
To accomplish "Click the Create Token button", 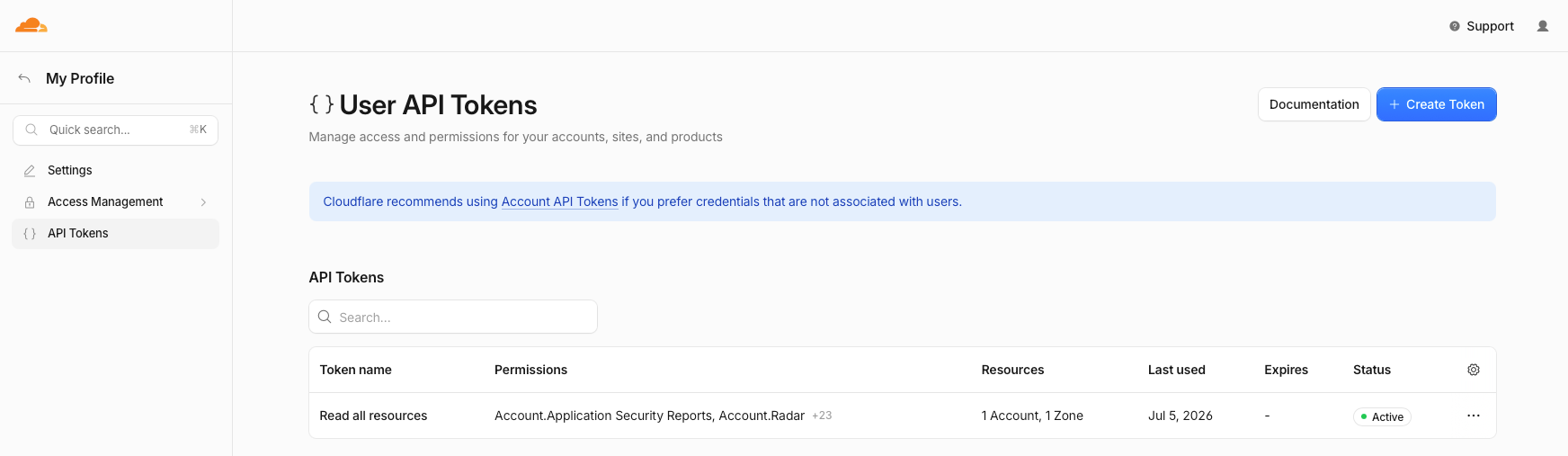I will pos(1437,104).
